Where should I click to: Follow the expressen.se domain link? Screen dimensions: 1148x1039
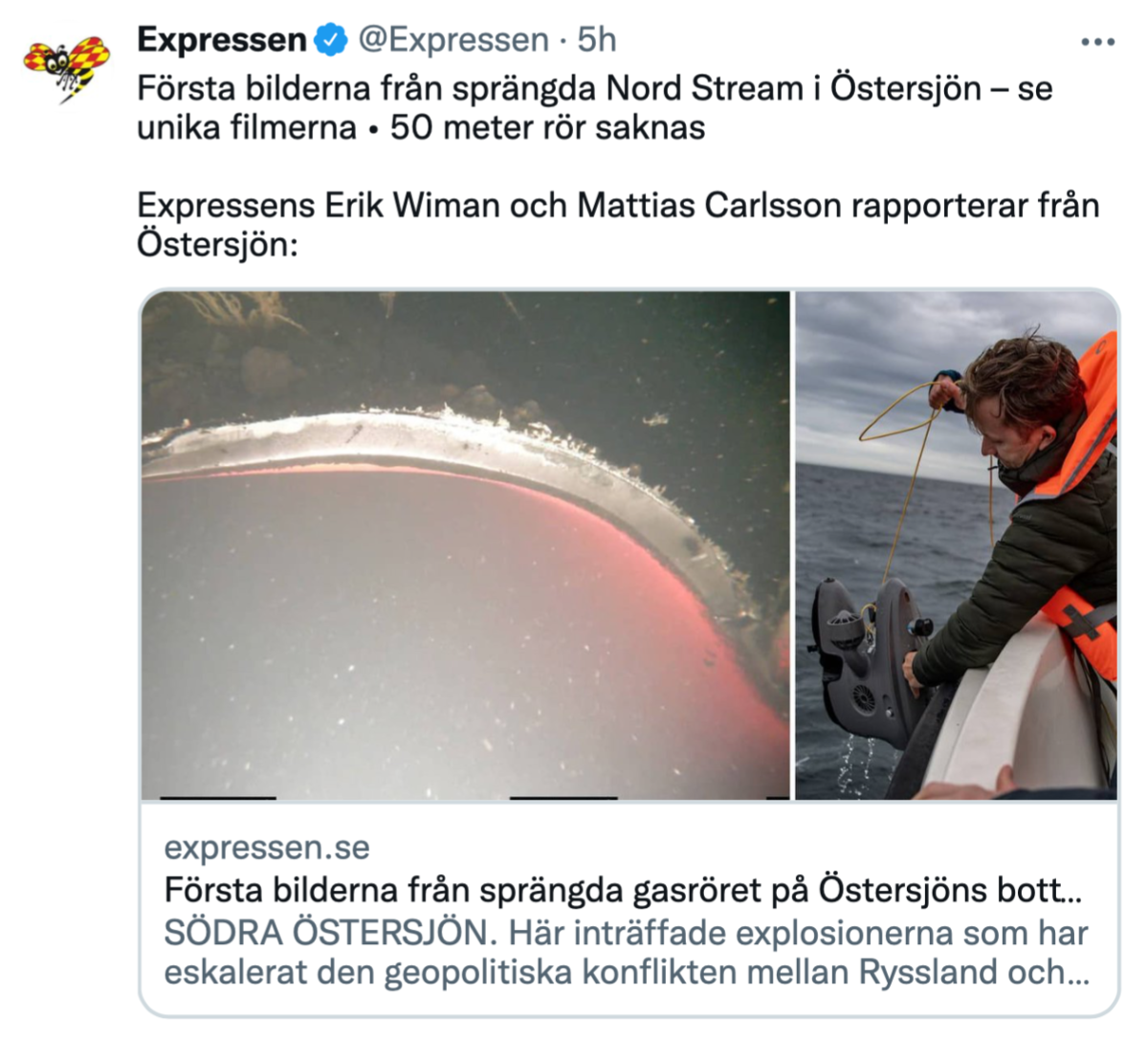(267, 848)
